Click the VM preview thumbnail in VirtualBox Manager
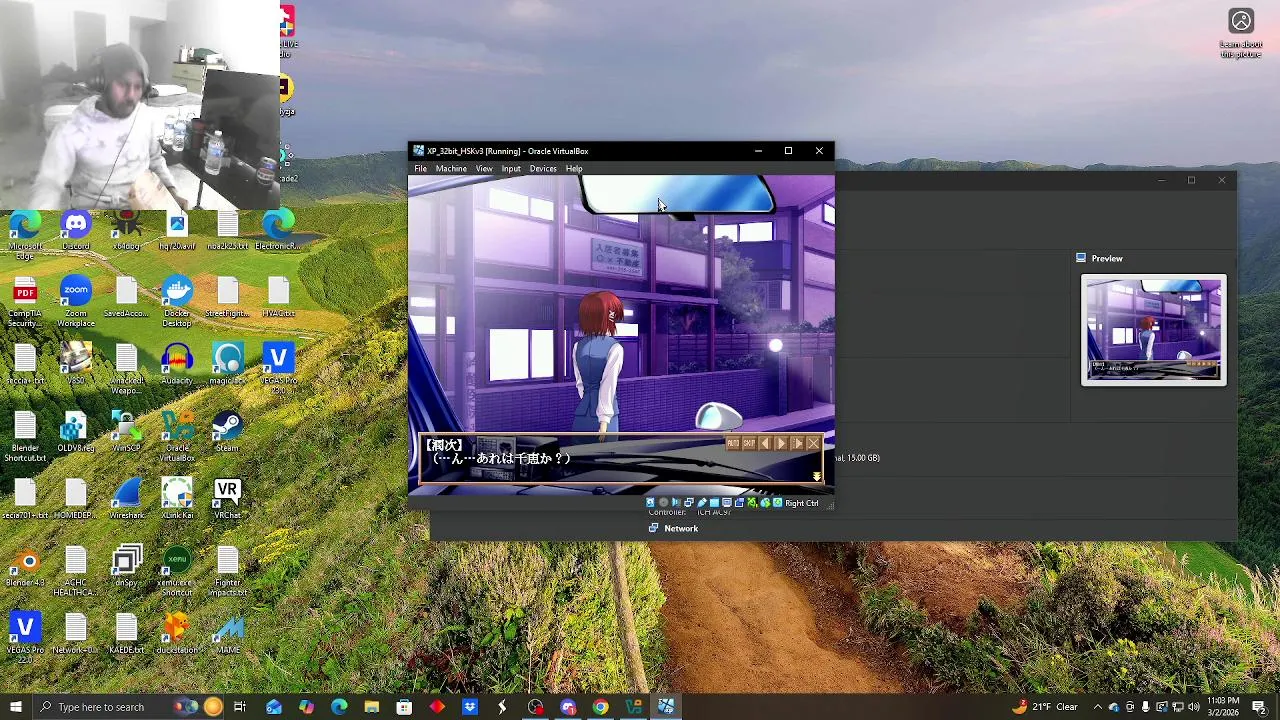The height and width of the screenshot is (720, 1280). [1154, 331]
